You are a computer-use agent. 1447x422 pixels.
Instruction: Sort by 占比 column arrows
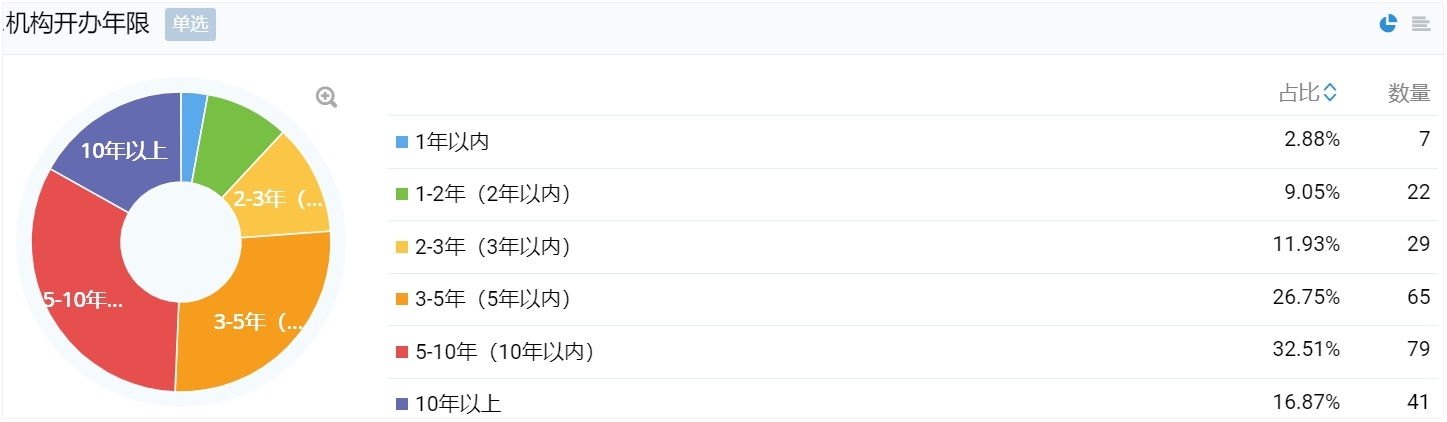click(x=1329, y=93)
